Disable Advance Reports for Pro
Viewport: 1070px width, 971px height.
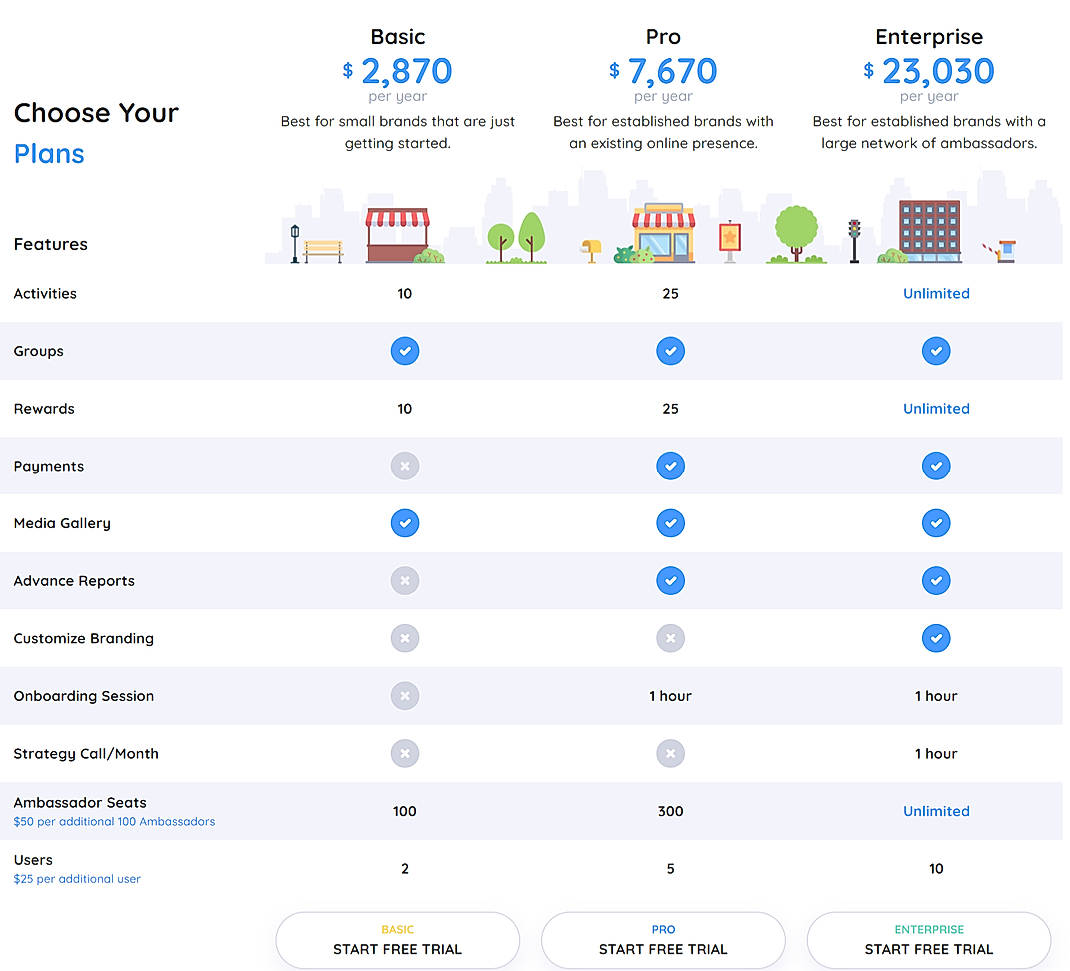tap(671, 580)
